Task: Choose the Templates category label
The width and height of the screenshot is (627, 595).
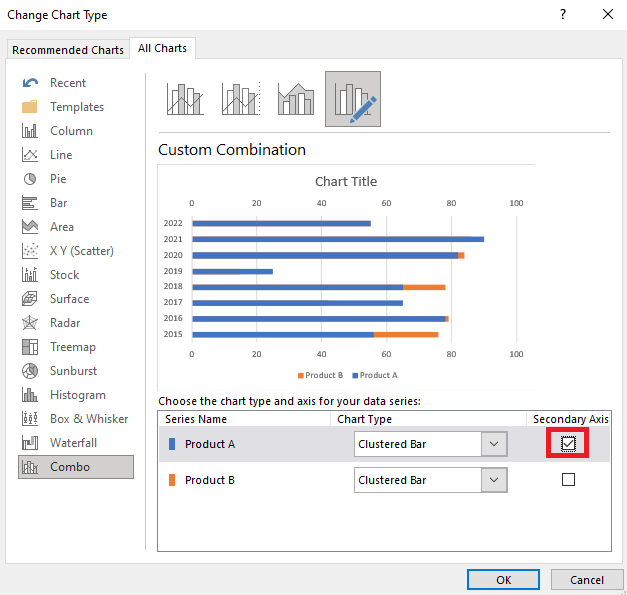Action: tap(77, 107)
